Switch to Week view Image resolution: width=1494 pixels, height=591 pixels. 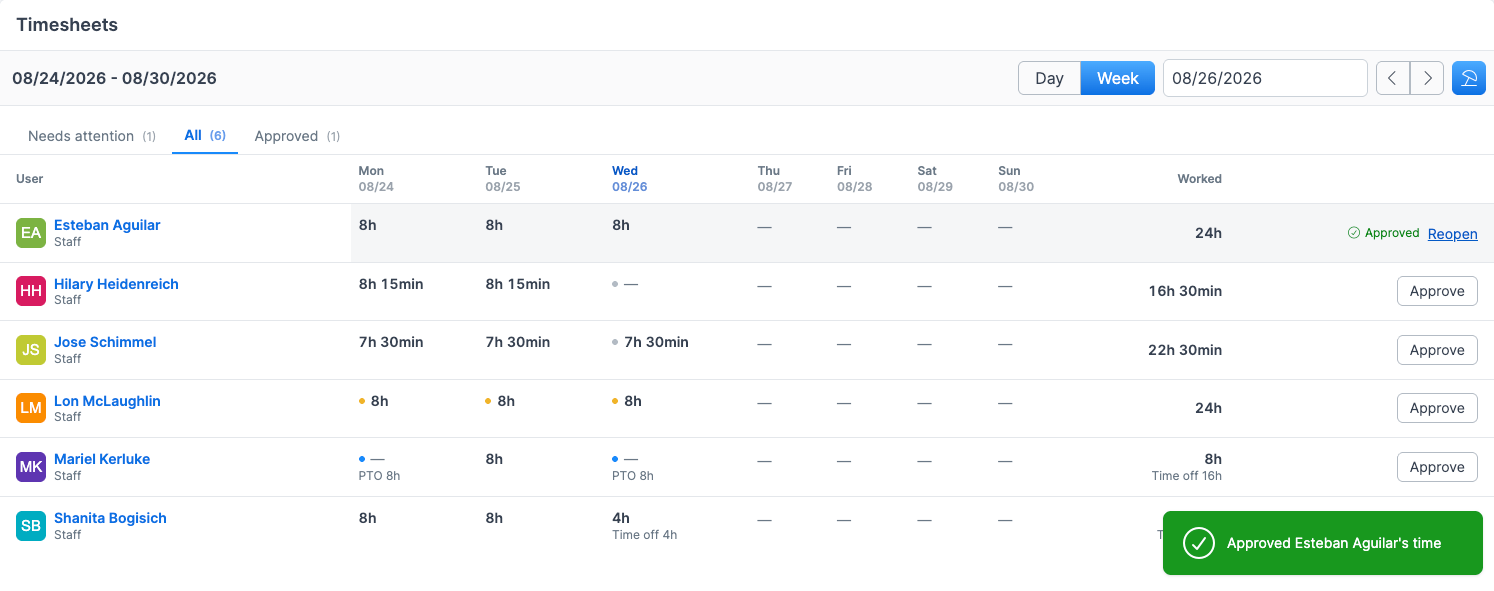[1118, 78]
